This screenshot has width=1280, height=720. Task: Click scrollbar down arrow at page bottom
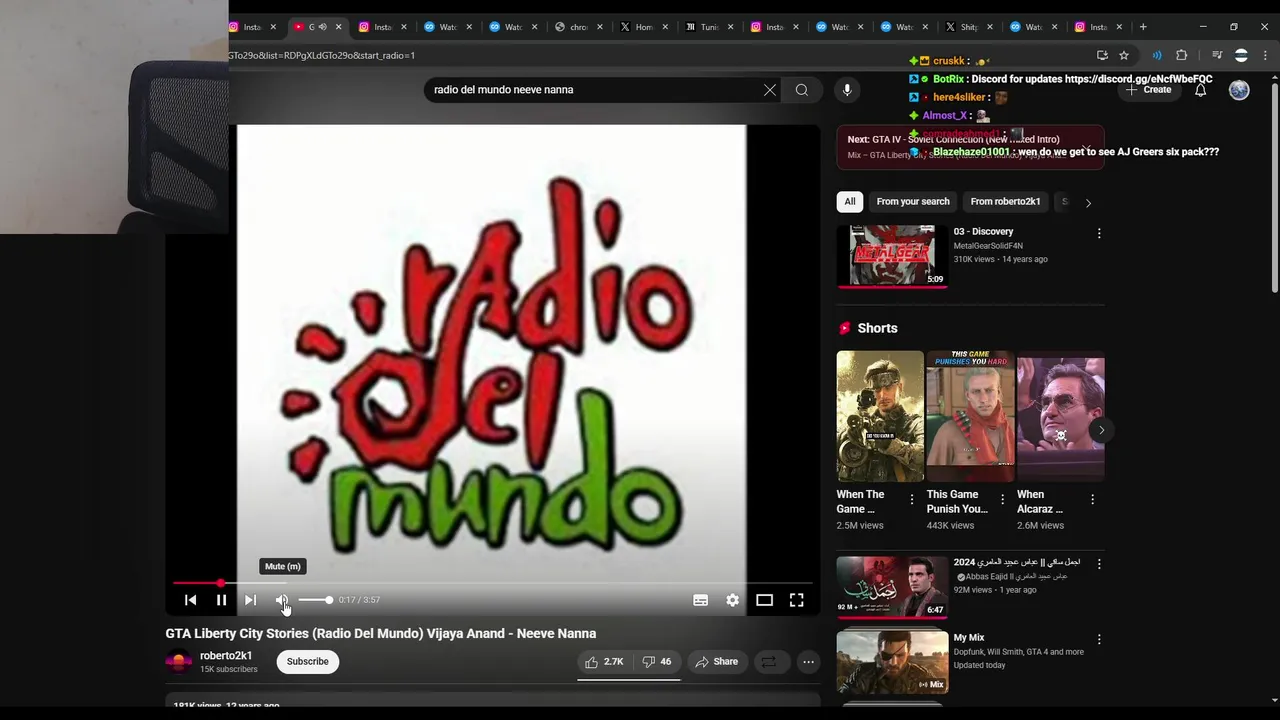pos(1274,701)
